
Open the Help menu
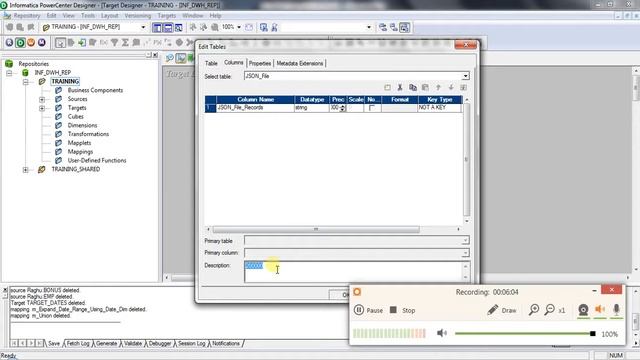[215, 16]
